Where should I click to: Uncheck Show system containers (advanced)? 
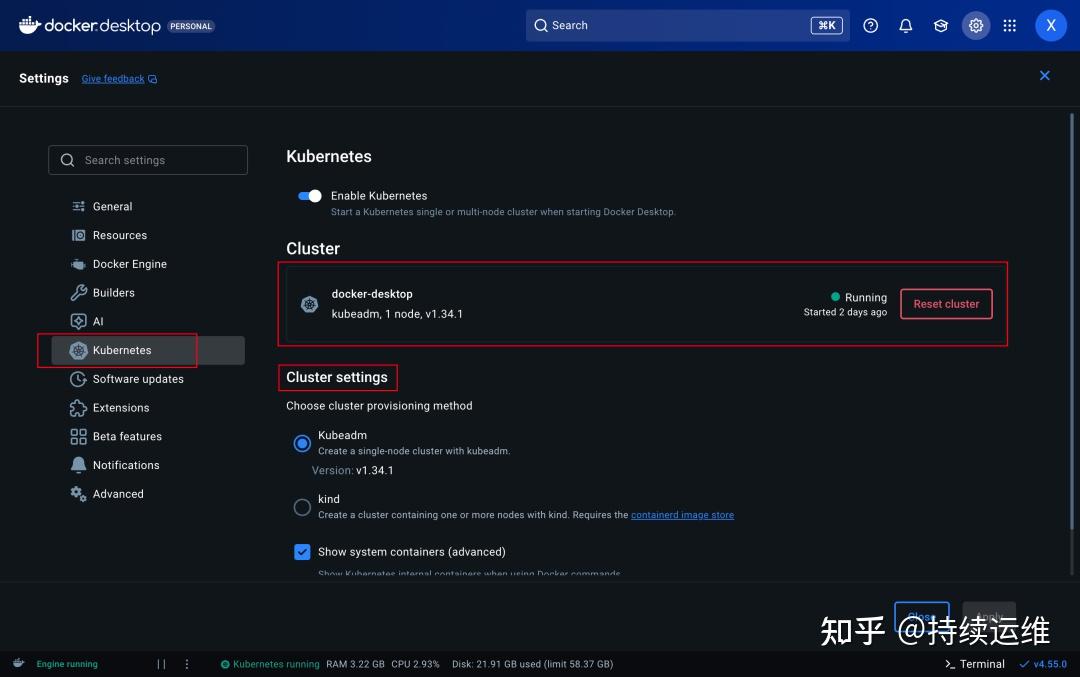[x=302, y=551]
